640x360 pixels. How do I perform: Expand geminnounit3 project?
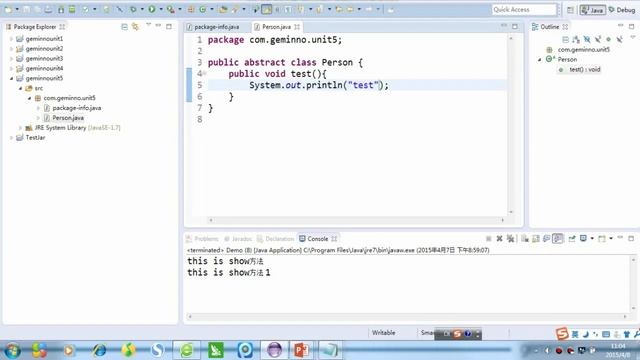point(11,58)
